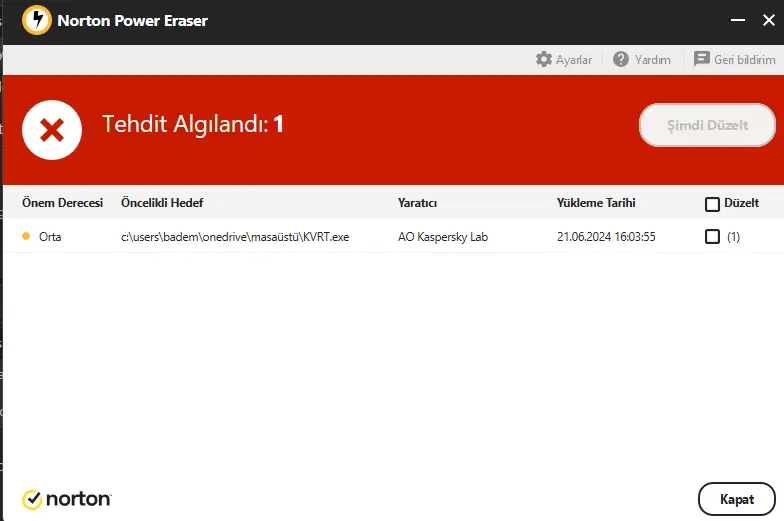Click the Kapat button
This screenshot has height=521, width=784.
(736, 499)
